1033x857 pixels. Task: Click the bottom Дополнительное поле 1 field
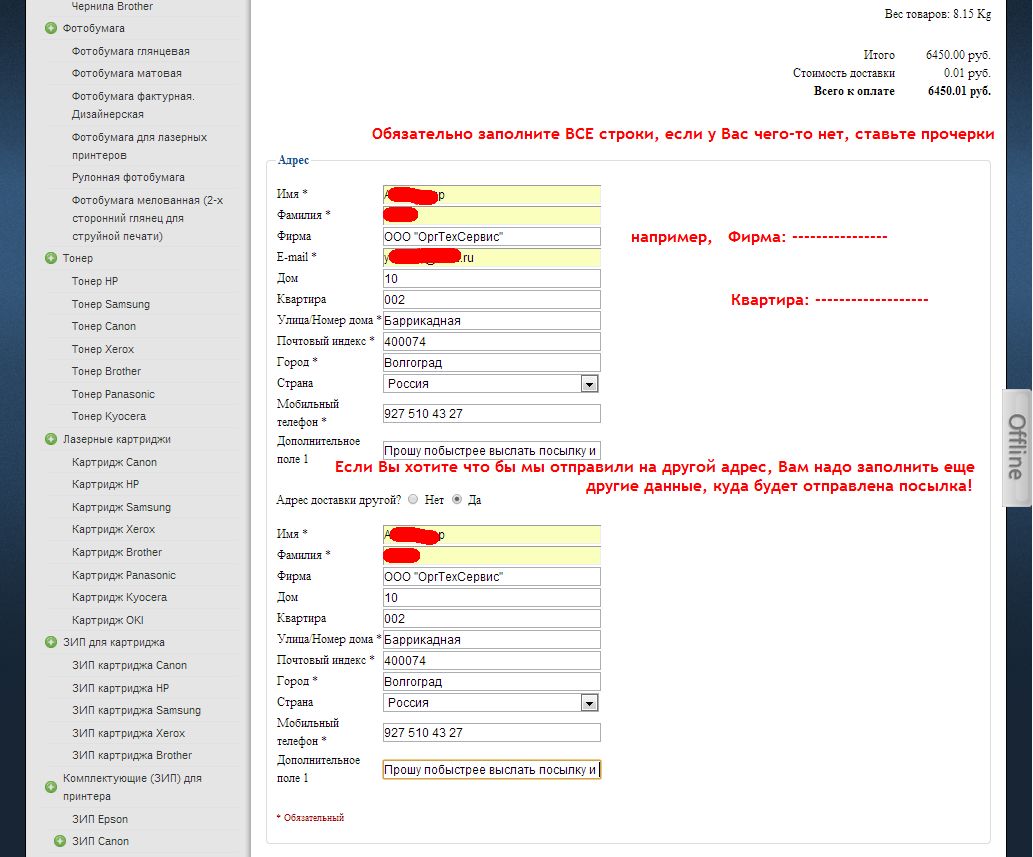tap(491, 770)
